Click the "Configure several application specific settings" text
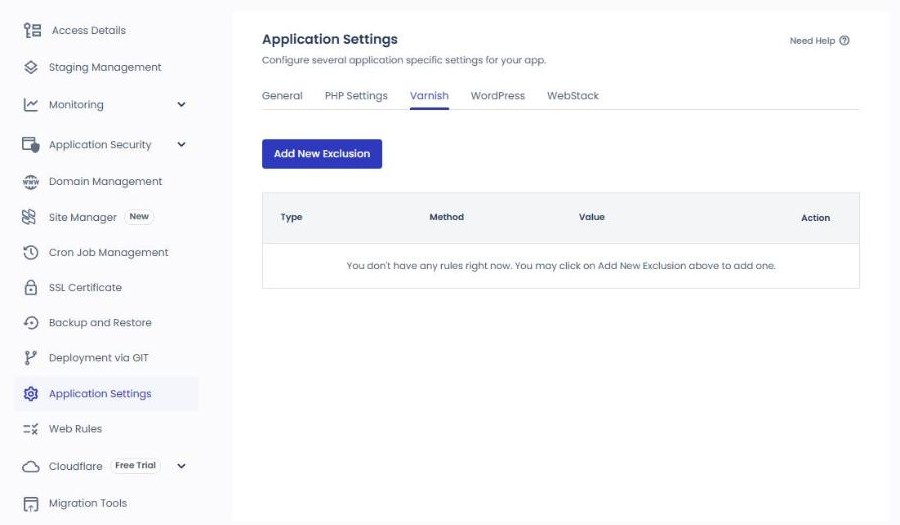The width and height of the screenshot is (900, 525). 404,60
